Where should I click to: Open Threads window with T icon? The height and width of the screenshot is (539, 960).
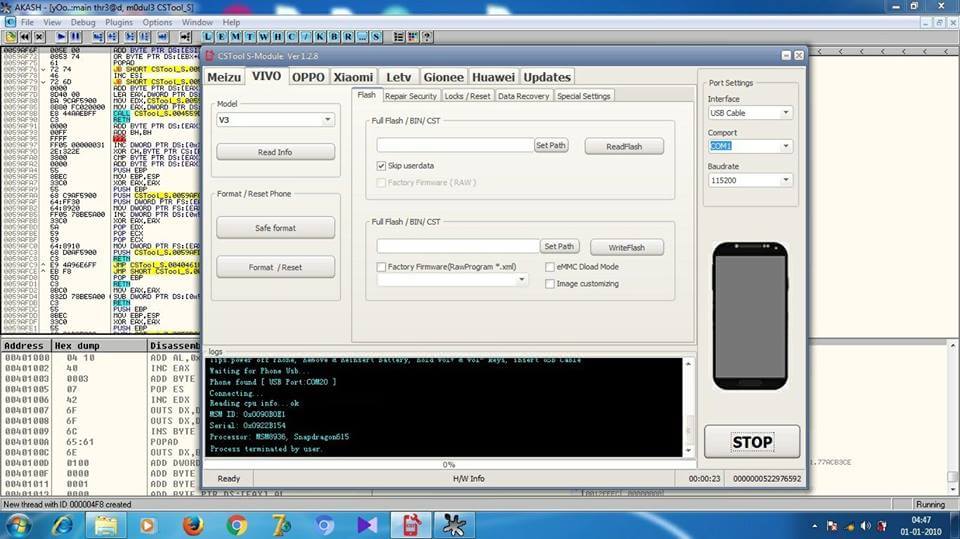(x=250, y=37)
